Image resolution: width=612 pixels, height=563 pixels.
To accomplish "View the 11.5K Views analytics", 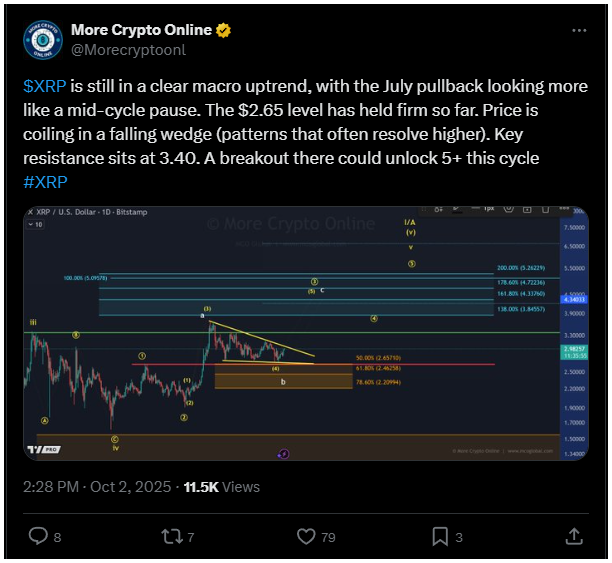I will 221,487.
